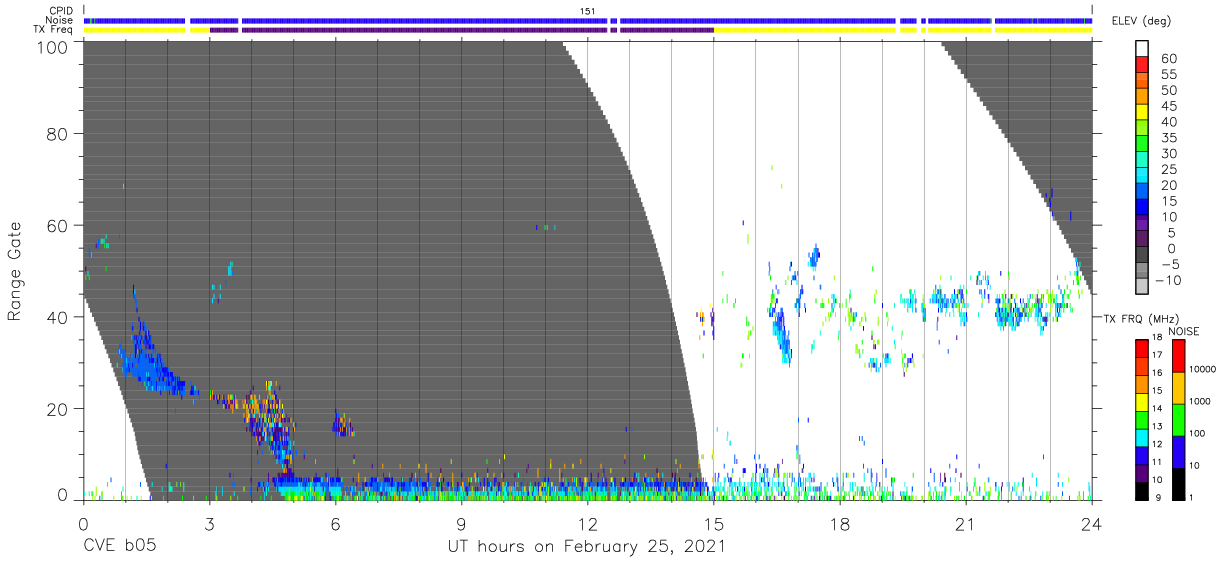Click the 'Range Gate' y-axis label
Image resolution: width=1228 pixels, height=567 pixels.
click(16, 271)
